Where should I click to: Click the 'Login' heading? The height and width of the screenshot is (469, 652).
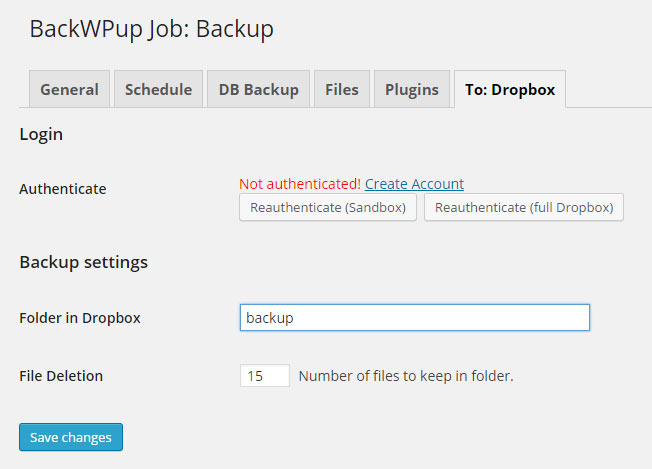tap(41, 135)
